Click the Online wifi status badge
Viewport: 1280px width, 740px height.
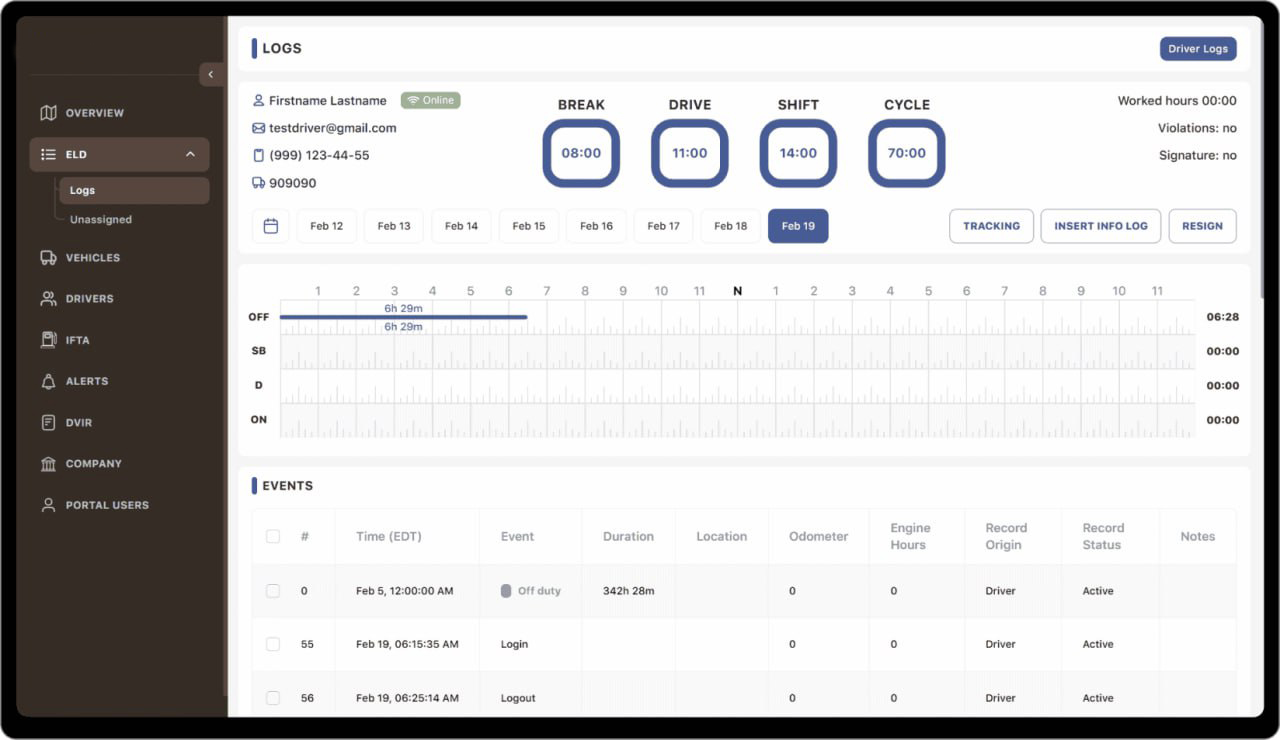tap(431, 100)
